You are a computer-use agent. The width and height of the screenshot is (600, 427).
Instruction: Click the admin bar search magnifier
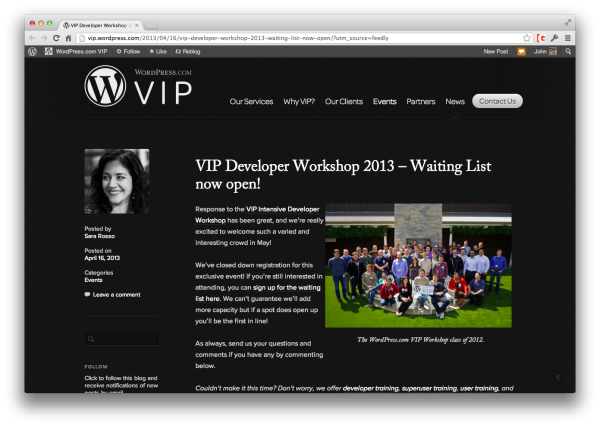coord(568,51)
